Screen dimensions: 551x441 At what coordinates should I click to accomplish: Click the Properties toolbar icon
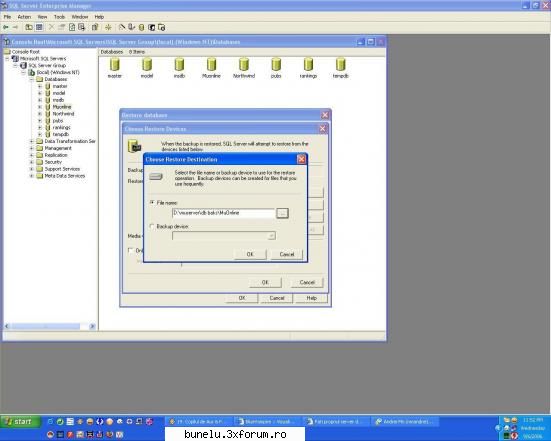61,27
